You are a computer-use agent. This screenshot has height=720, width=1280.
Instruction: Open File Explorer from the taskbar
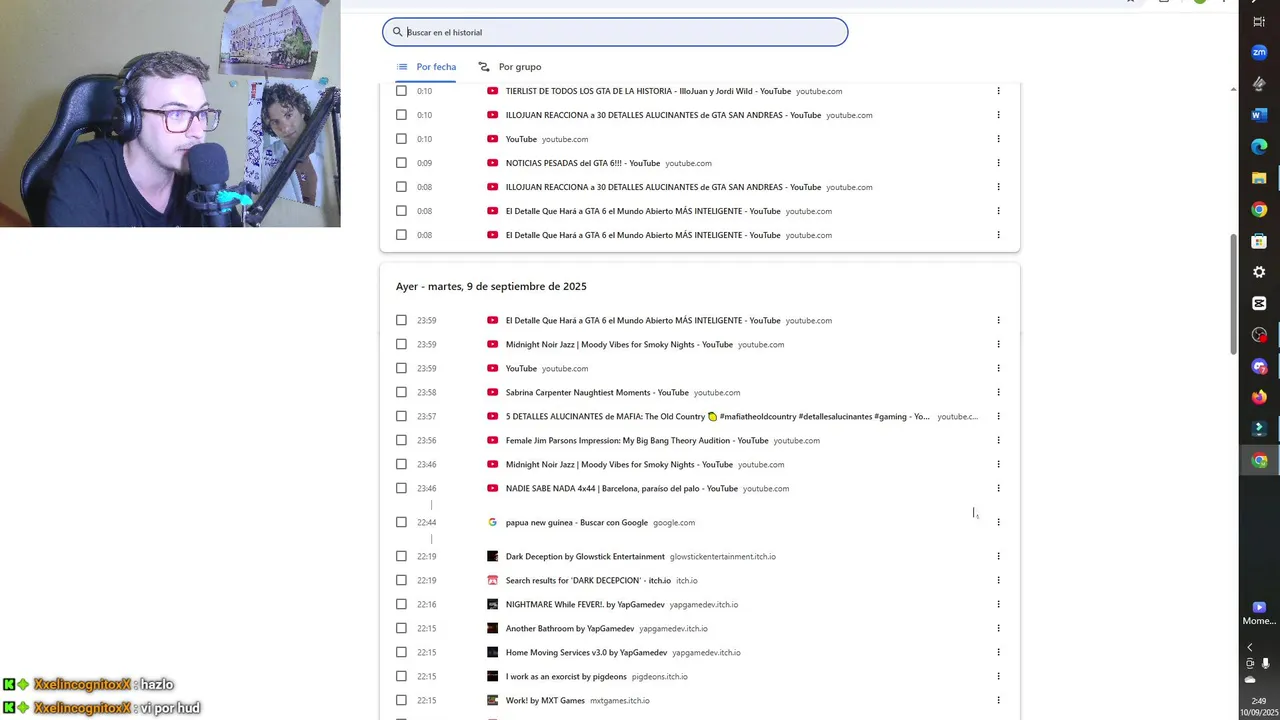tap(1259, 178)
